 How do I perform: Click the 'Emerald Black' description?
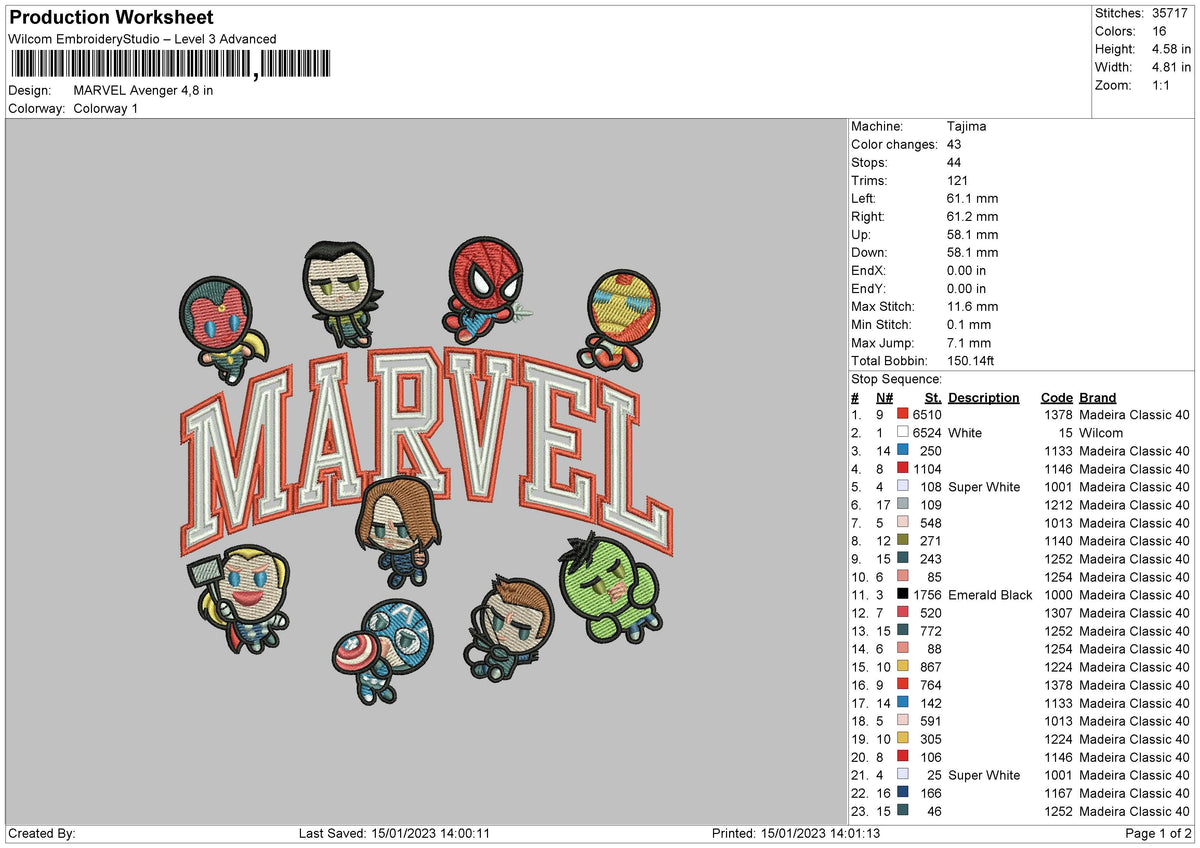coord(990,595)
